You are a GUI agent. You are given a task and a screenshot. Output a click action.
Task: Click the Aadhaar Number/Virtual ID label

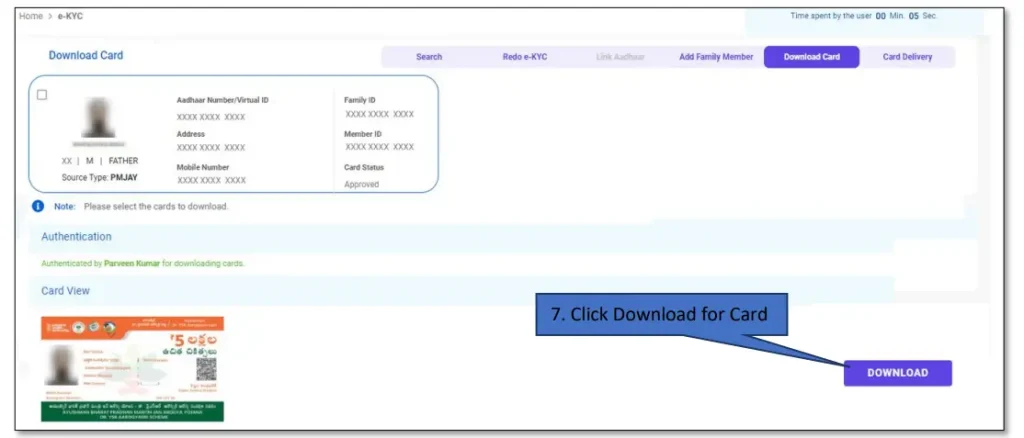point(222,100)
